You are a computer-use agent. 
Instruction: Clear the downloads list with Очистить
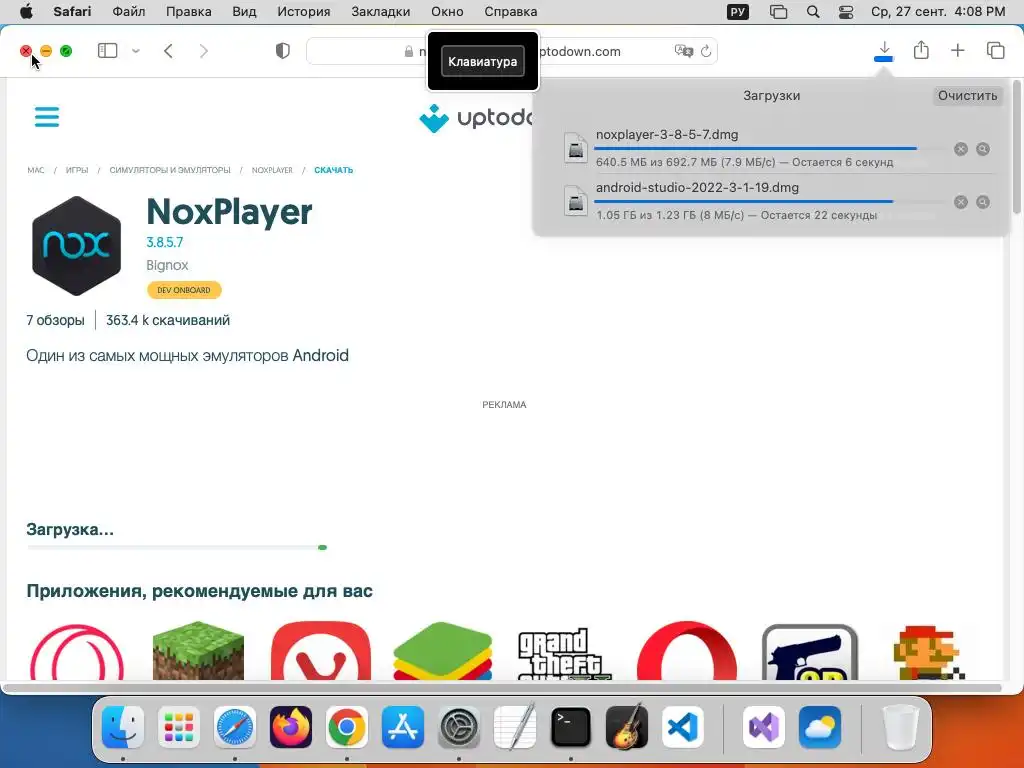pyautogui.click(x=967, y=95)
